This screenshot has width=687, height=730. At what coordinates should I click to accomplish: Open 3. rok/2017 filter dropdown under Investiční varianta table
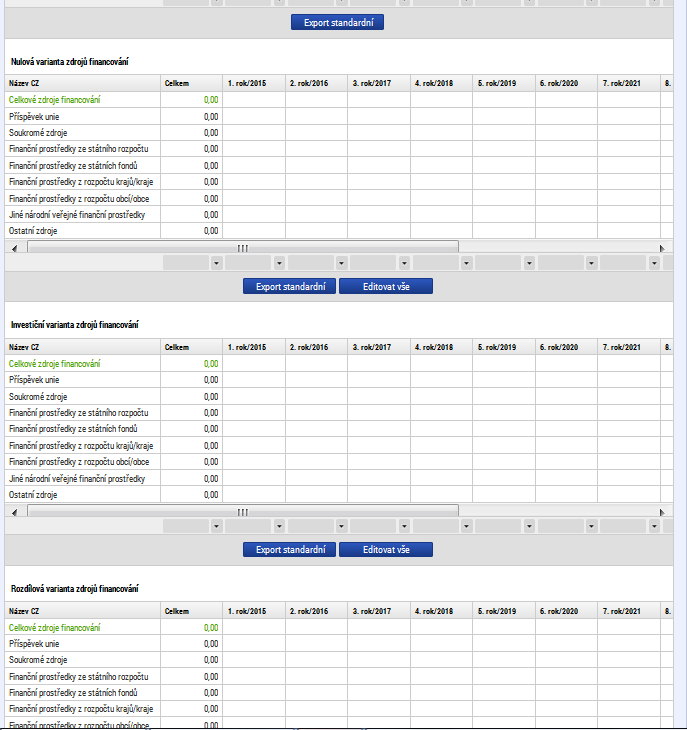tap(404, 527)
